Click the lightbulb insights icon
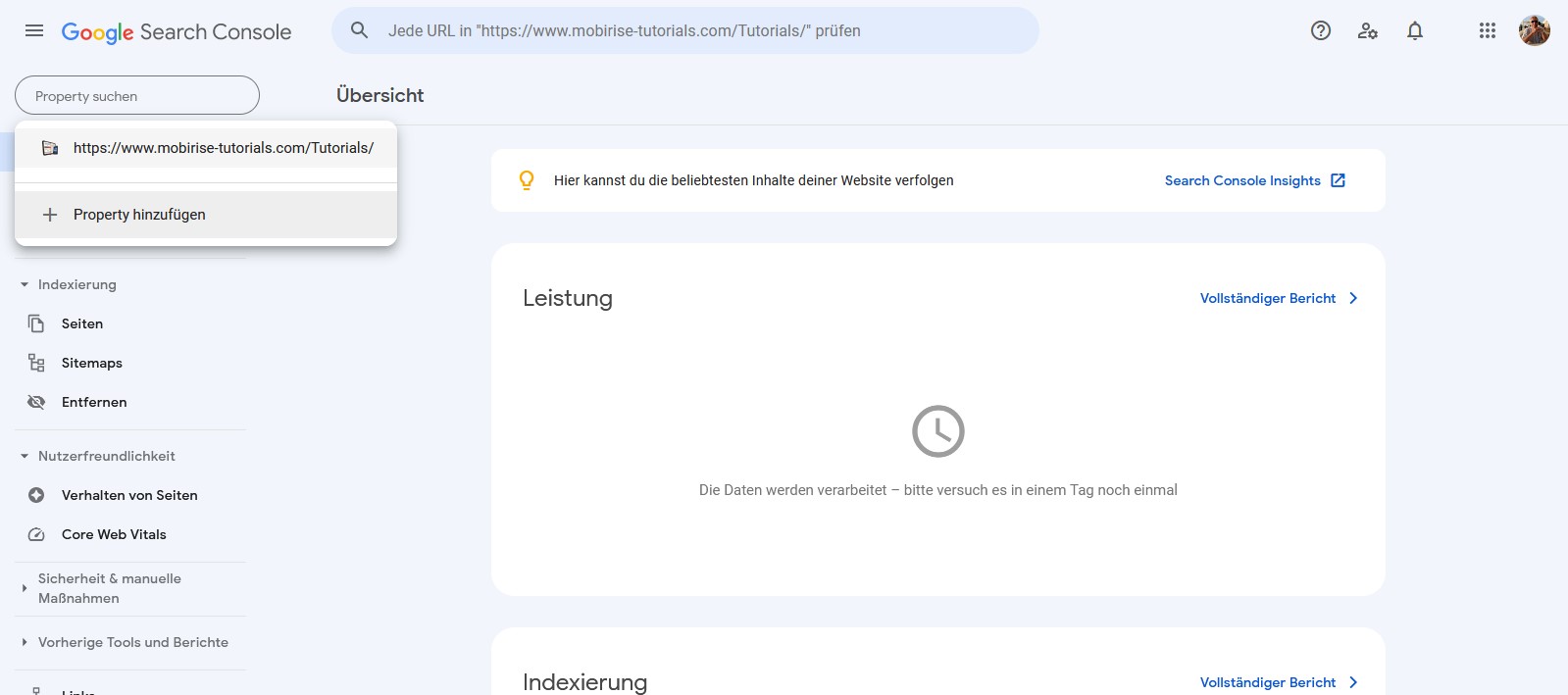Screen dimensions: 1568x695 point(527,180)
